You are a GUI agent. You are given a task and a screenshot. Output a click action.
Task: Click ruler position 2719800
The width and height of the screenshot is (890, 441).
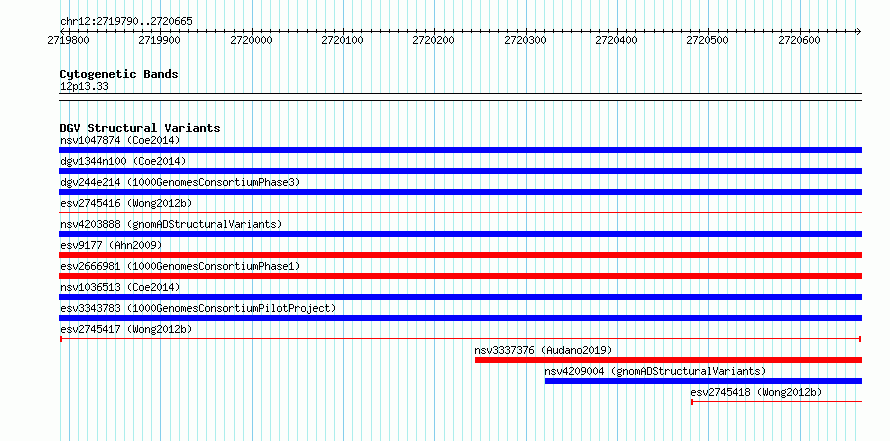point(68,40)
